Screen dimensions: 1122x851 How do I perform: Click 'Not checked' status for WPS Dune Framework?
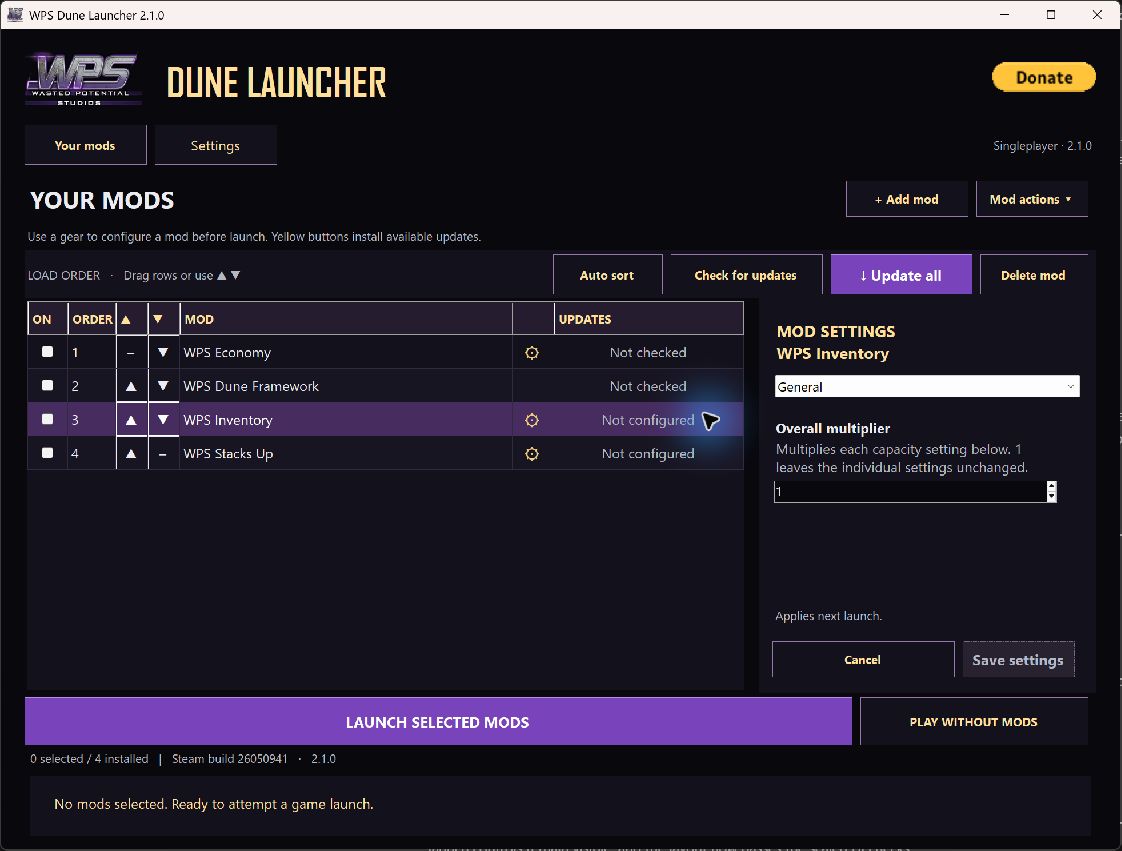click(x=648, y=386)
